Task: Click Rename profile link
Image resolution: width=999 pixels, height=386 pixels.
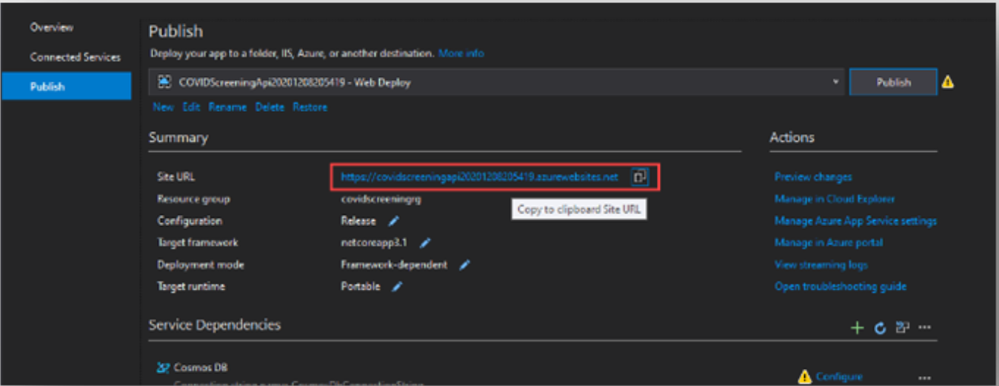Action: click(227, 107)
